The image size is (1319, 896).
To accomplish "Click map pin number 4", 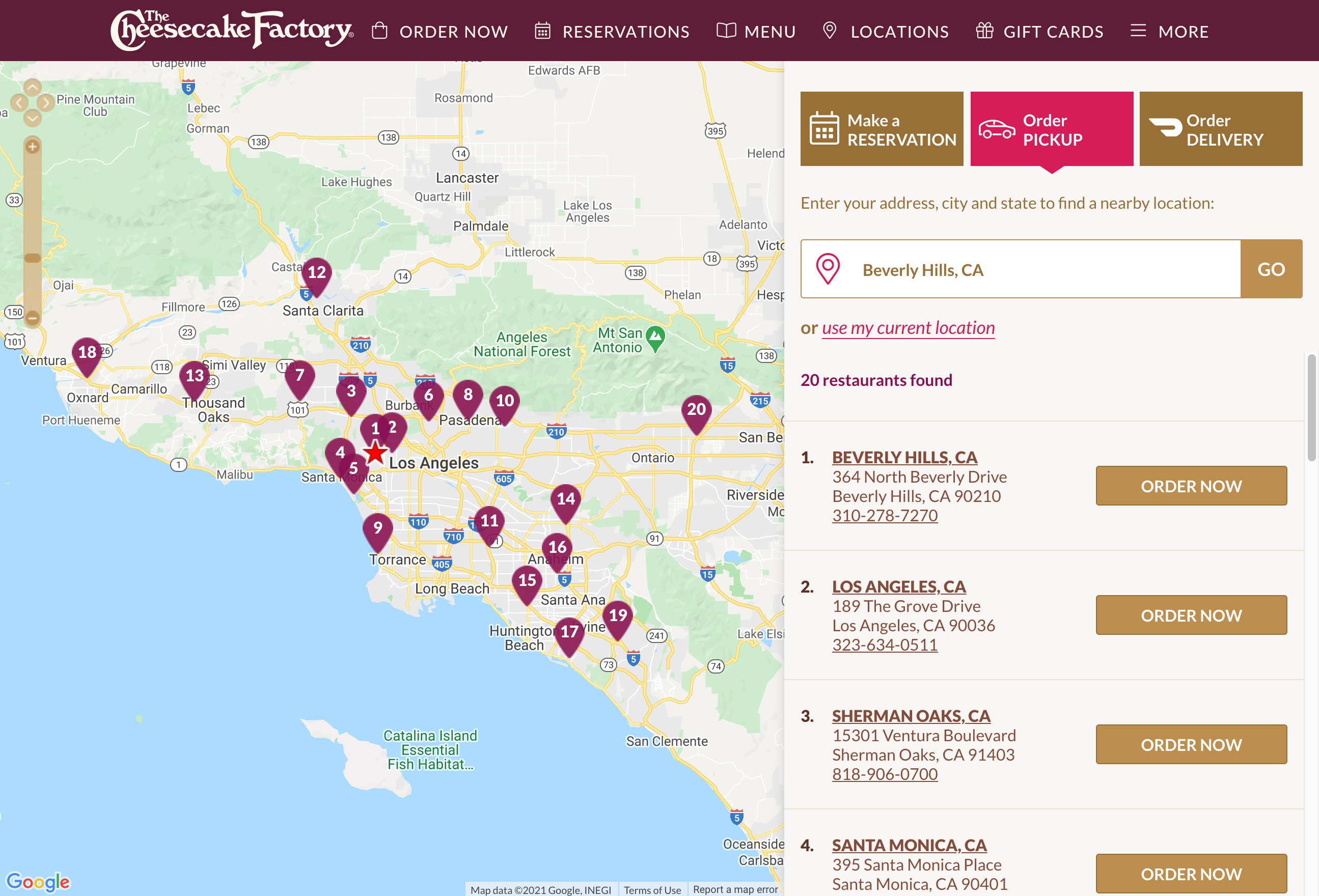I will [x=340, y=453].
